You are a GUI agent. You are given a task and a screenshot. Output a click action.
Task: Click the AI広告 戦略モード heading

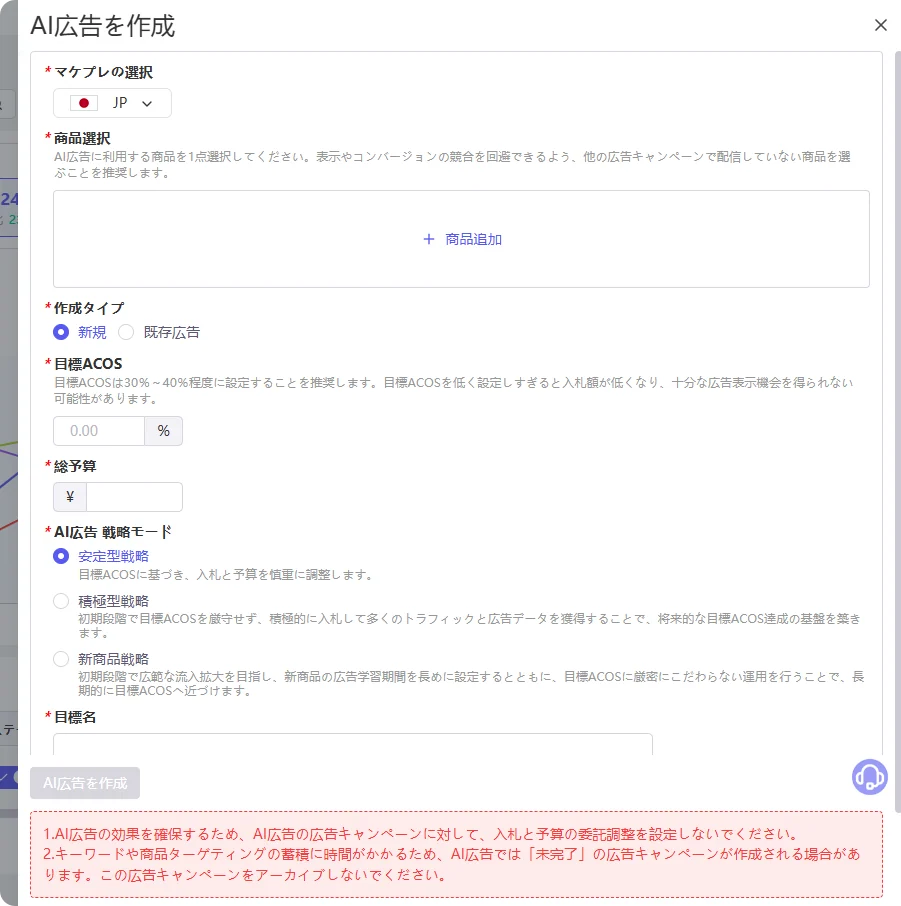113,532
